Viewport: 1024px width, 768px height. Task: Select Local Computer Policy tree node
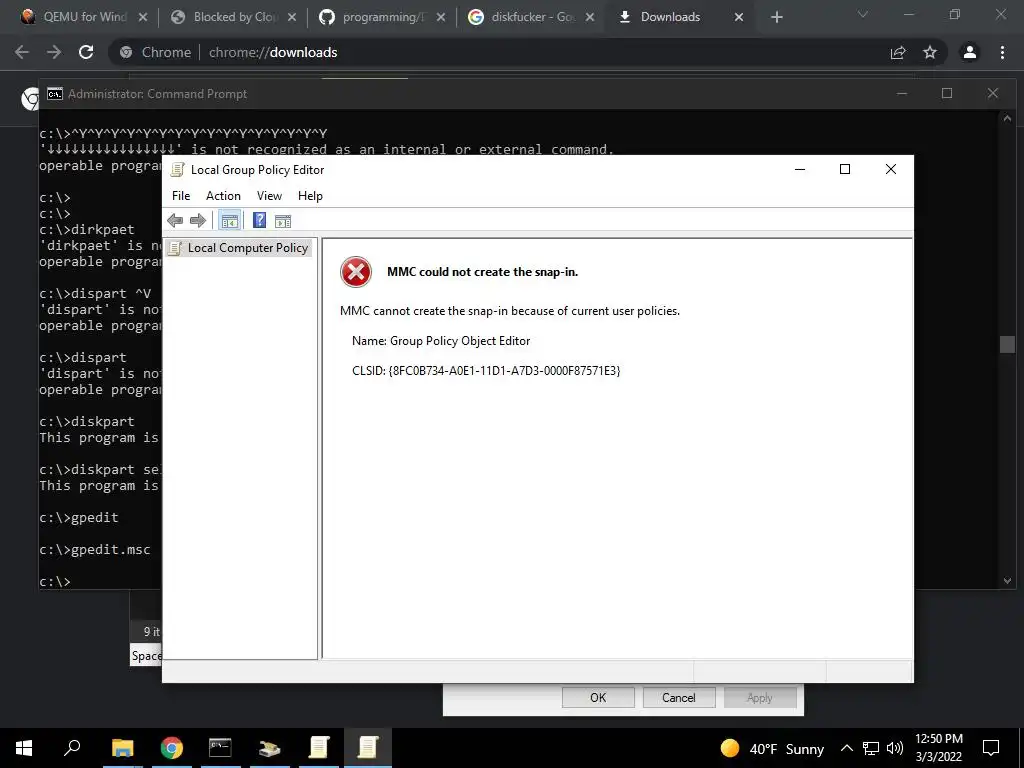click(x=239, y=248)
